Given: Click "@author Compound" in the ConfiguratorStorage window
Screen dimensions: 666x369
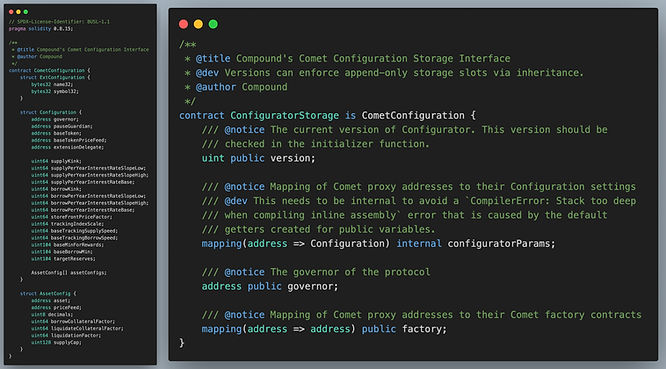Looking at the screenshot, I should coord(236,87).
